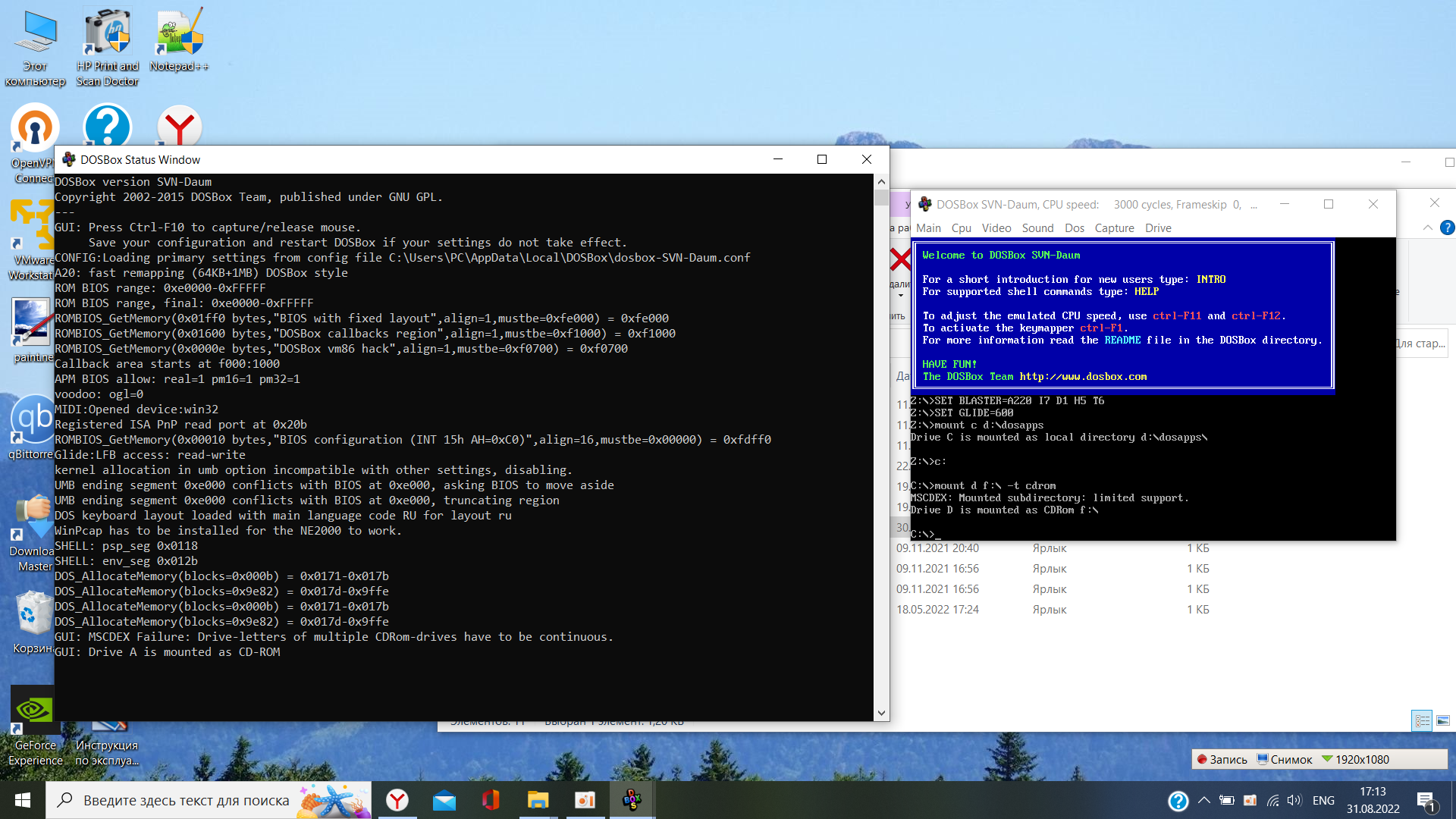Open the Cpu menu in DOSBox
Viewport: 1456px width, 819px height.
point(961,227)
